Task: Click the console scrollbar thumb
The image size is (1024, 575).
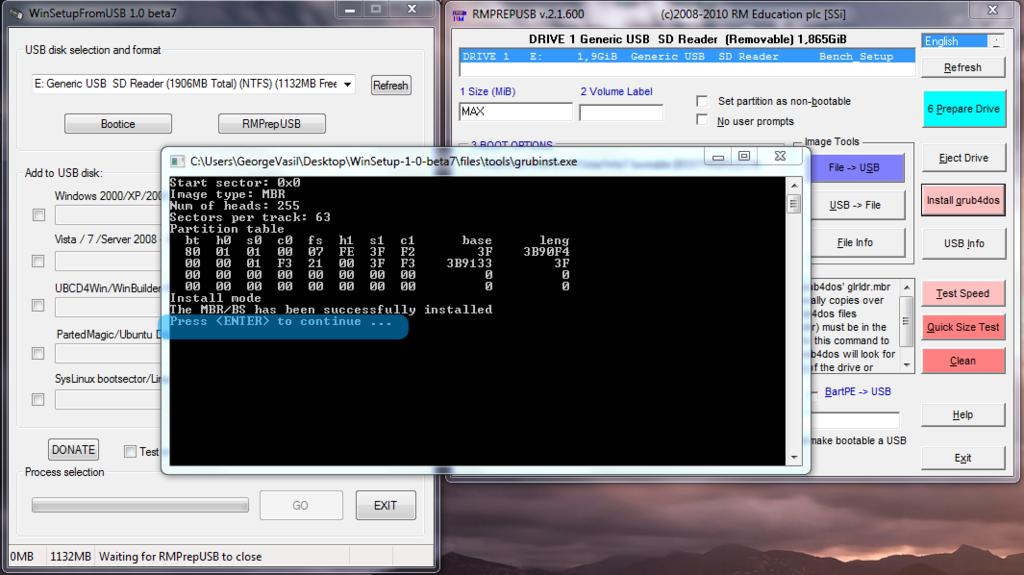Action: click(794, 204)
